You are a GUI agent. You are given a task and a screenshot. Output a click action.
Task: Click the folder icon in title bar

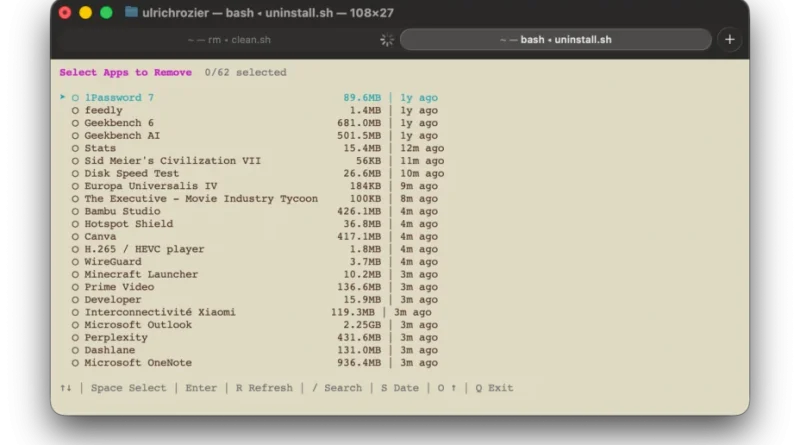click(x=132, y=12)
